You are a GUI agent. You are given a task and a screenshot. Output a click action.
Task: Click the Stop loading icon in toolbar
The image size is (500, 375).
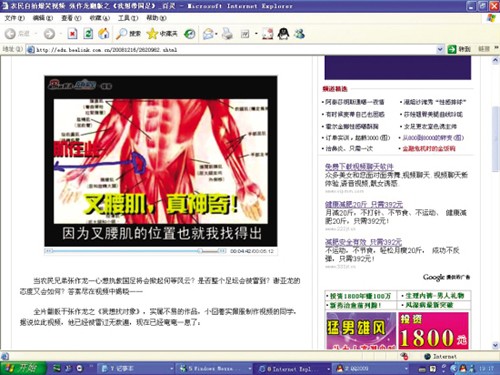[72, 34]
